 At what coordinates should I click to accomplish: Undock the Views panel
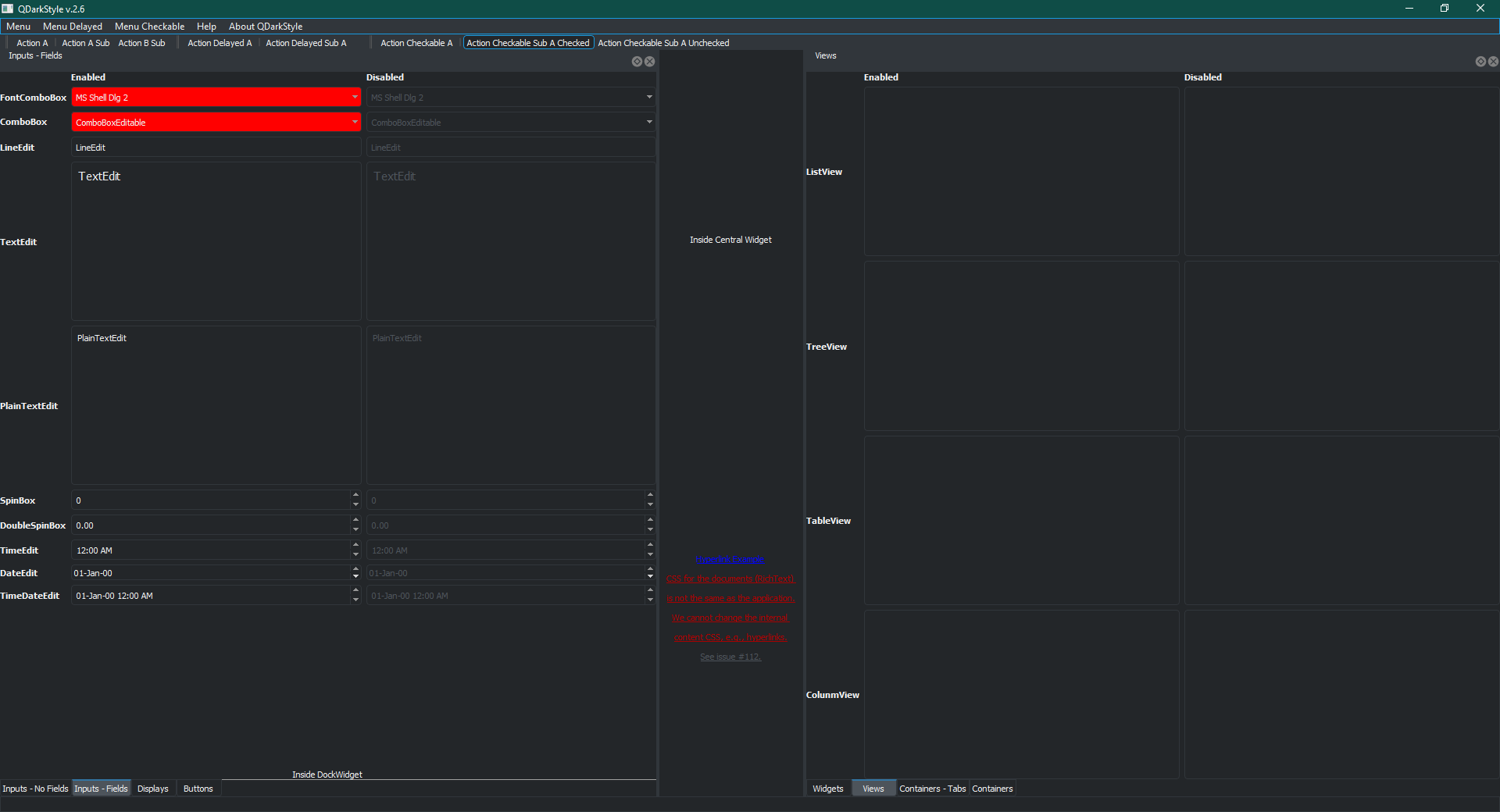coord(1480,61)
